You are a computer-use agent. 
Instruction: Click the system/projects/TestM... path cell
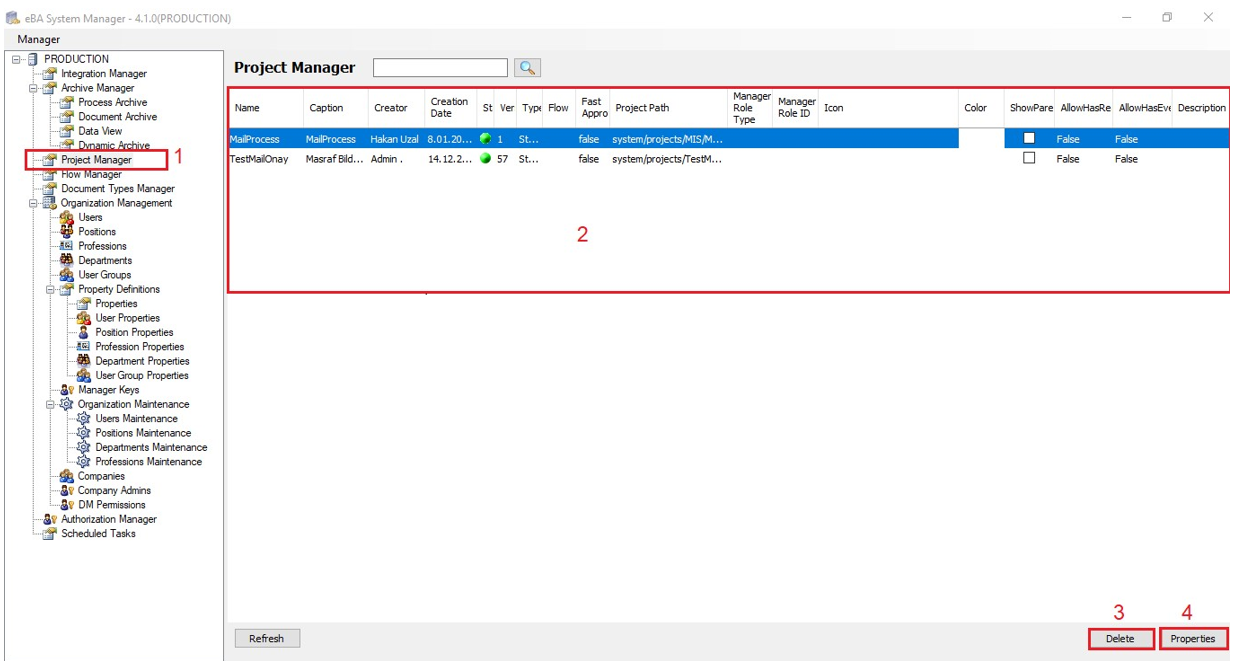pyautogui.click(x=669, y=158)
